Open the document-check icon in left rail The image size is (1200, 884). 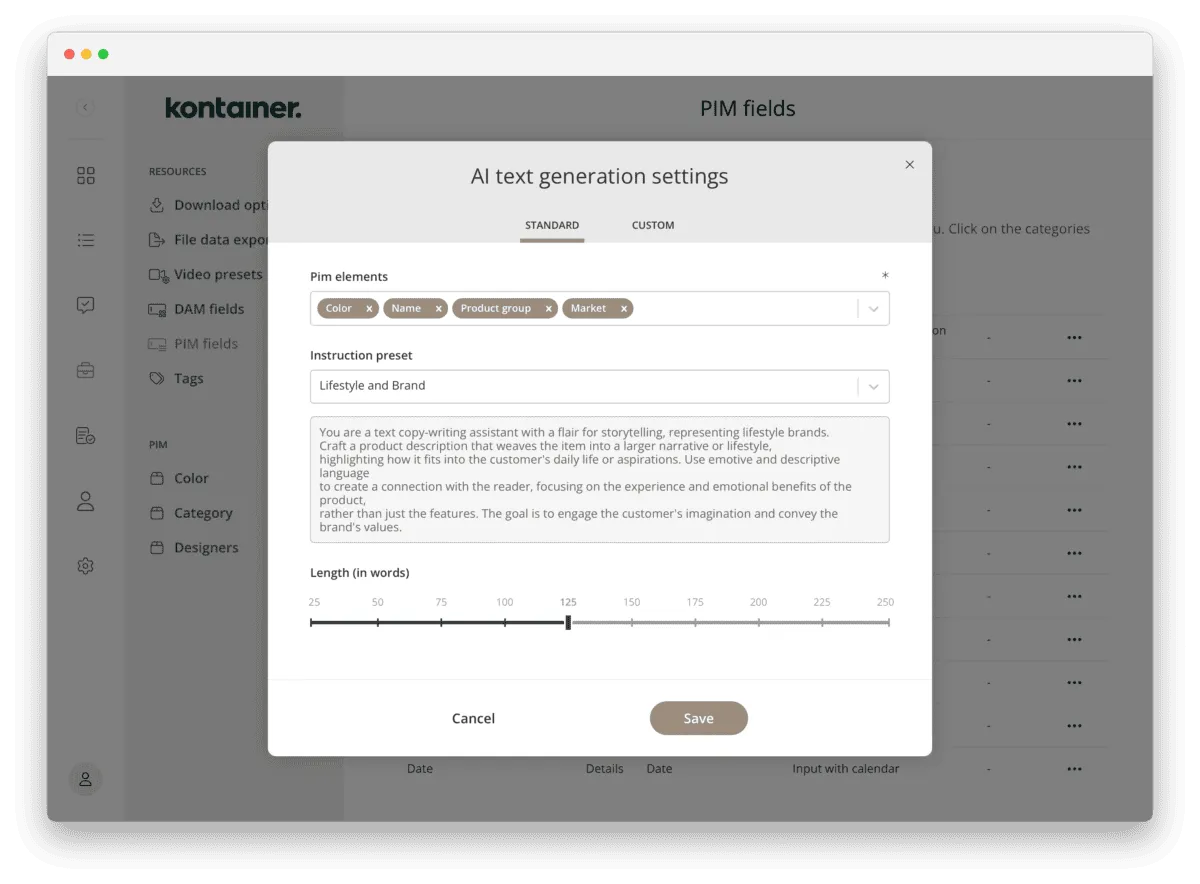86,435
